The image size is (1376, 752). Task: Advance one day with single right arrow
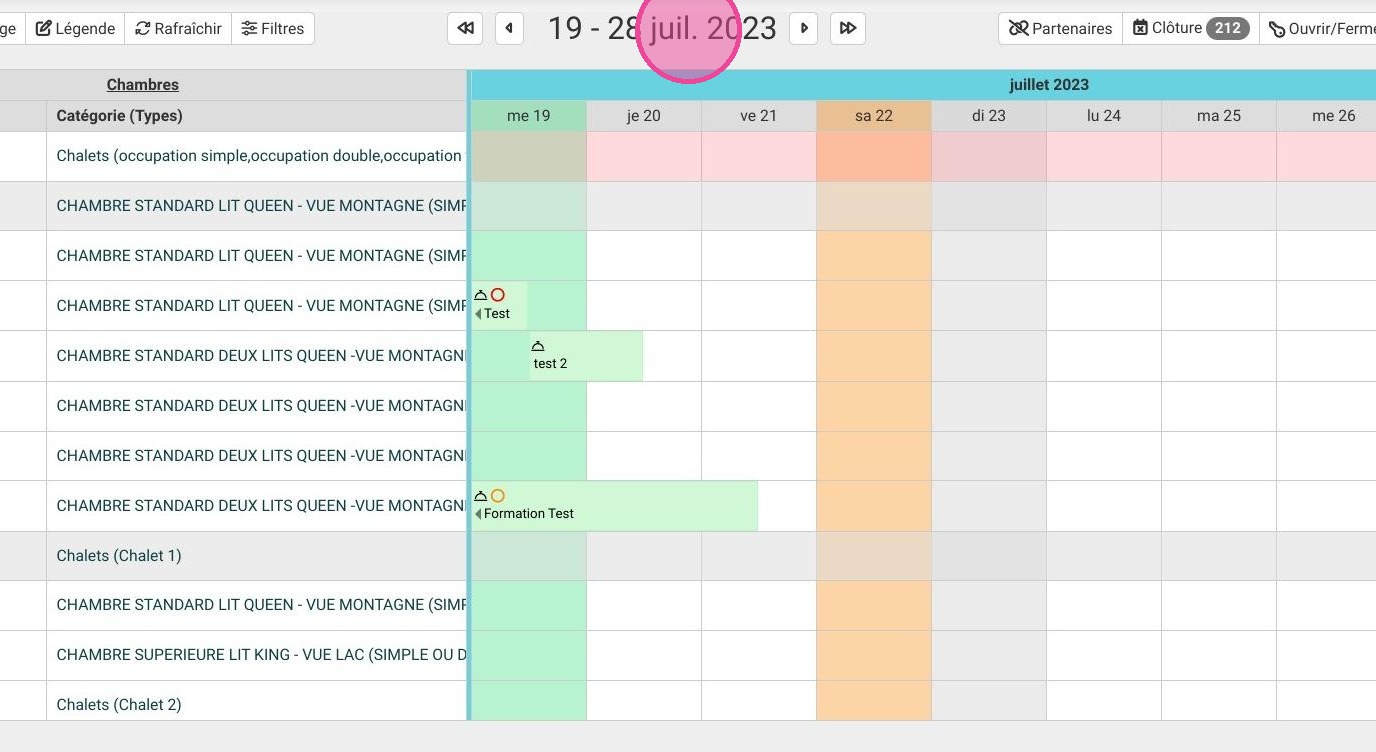coord(804,29)
